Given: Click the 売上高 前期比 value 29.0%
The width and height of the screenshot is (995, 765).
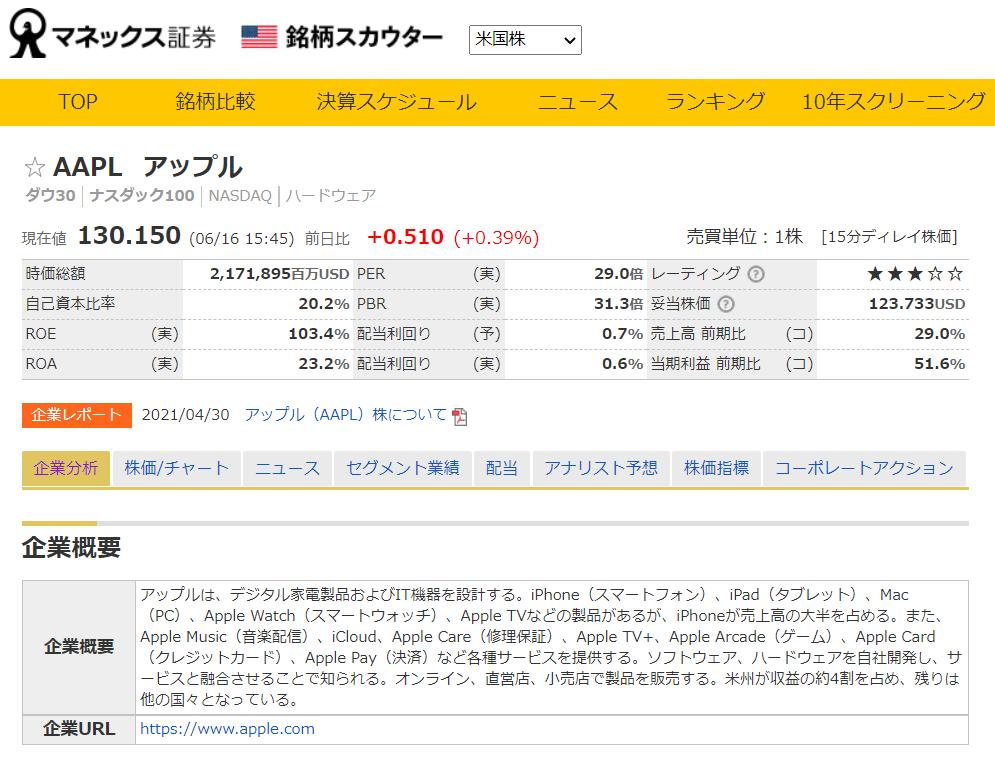Looking at the screenshot, I should tap(939, 334).
